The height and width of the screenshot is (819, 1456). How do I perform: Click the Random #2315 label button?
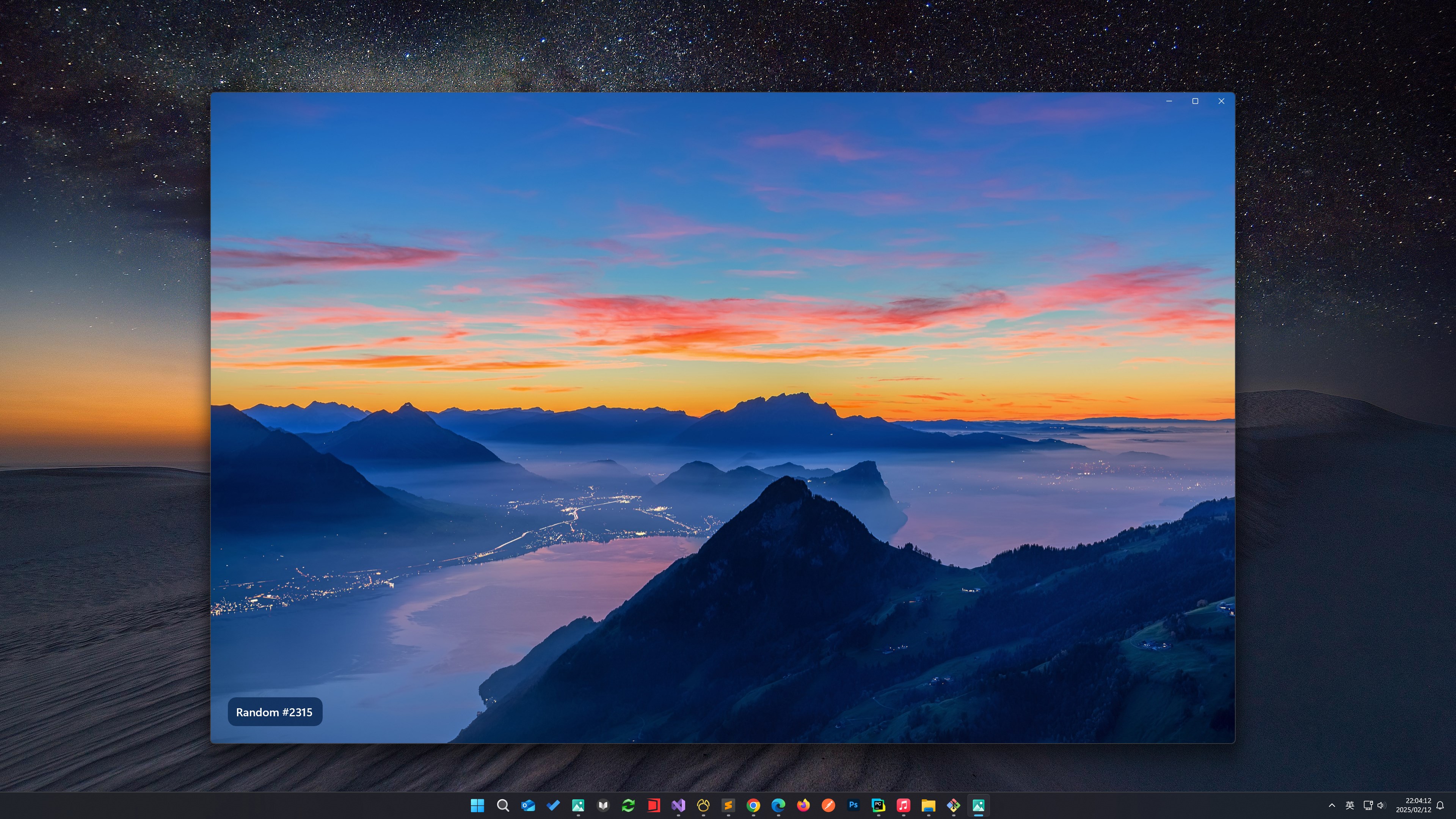(275, 712)
